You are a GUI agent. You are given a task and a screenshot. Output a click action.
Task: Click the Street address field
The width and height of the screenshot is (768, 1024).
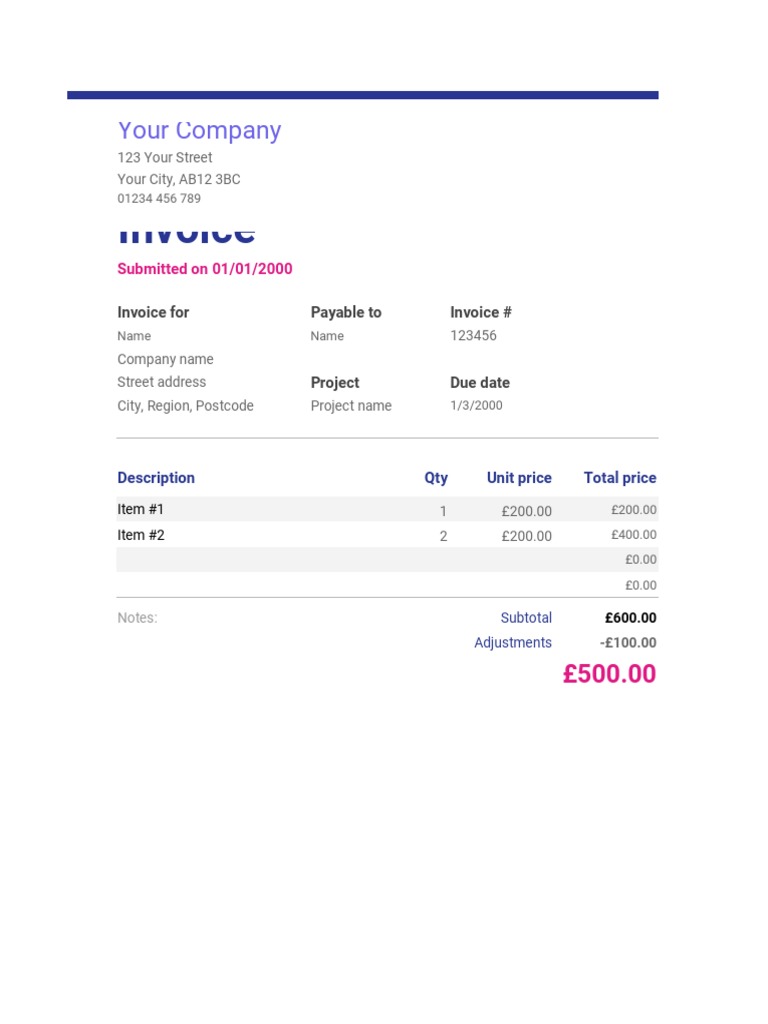click(x=161, y=382)
